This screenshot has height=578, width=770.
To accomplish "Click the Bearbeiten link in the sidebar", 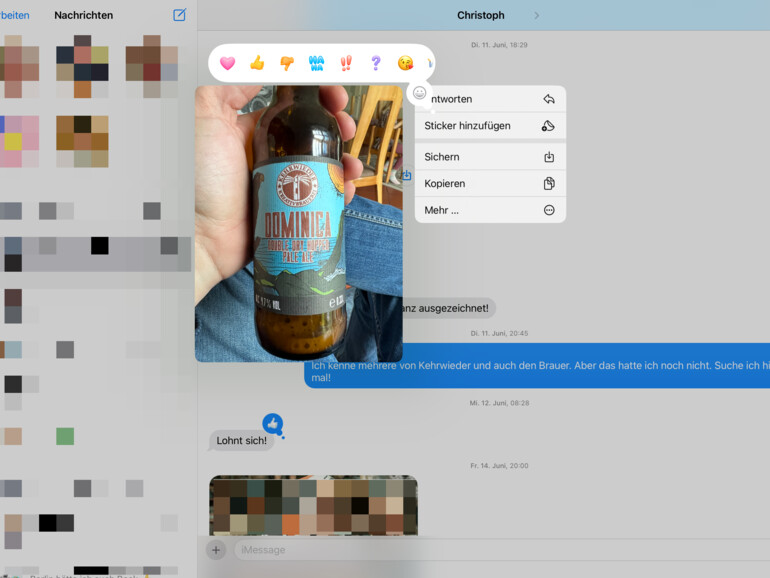I will coord(15,15).
